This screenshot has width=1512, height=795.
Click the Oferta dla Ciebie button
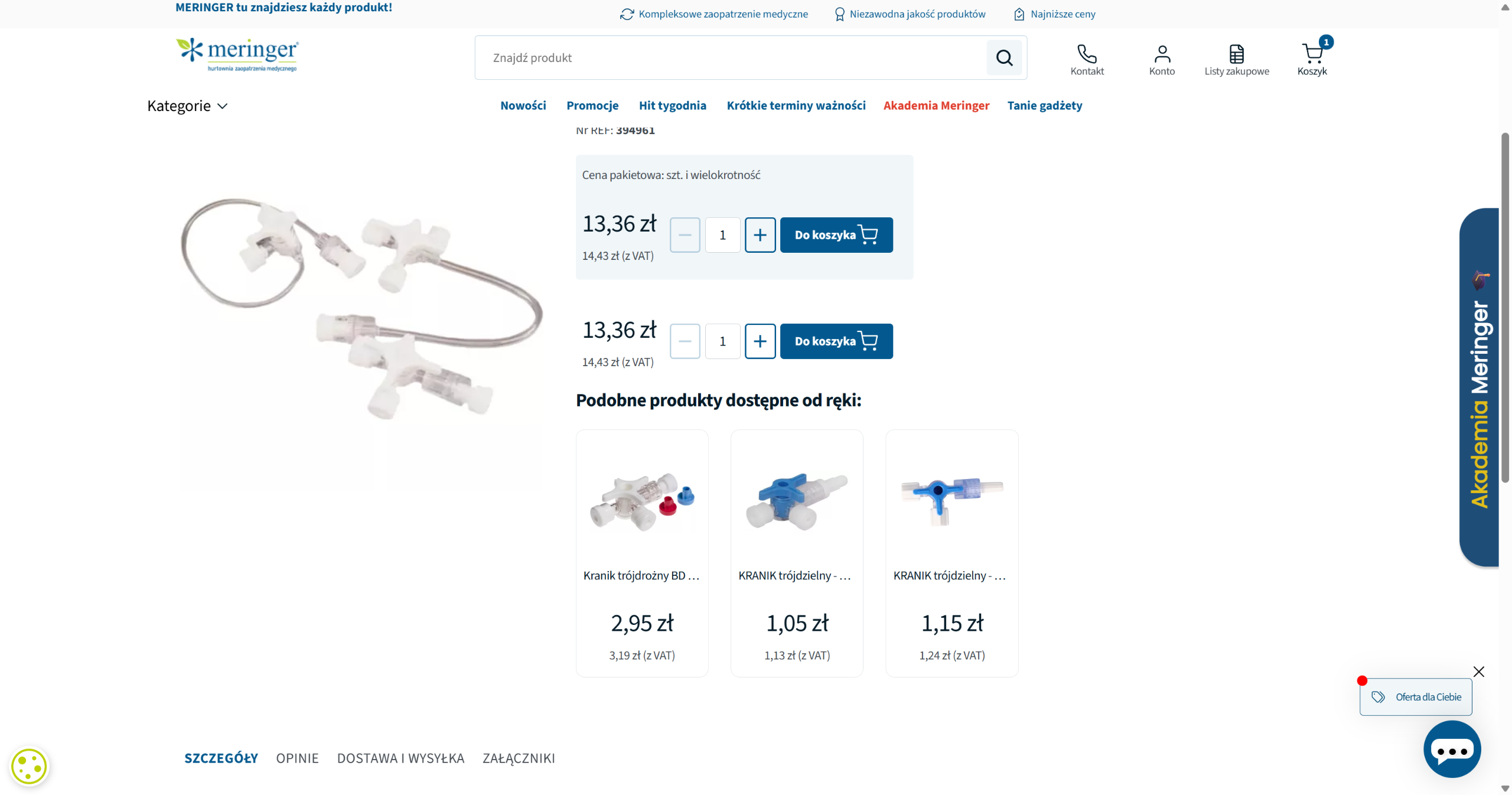click(1415, 697)
